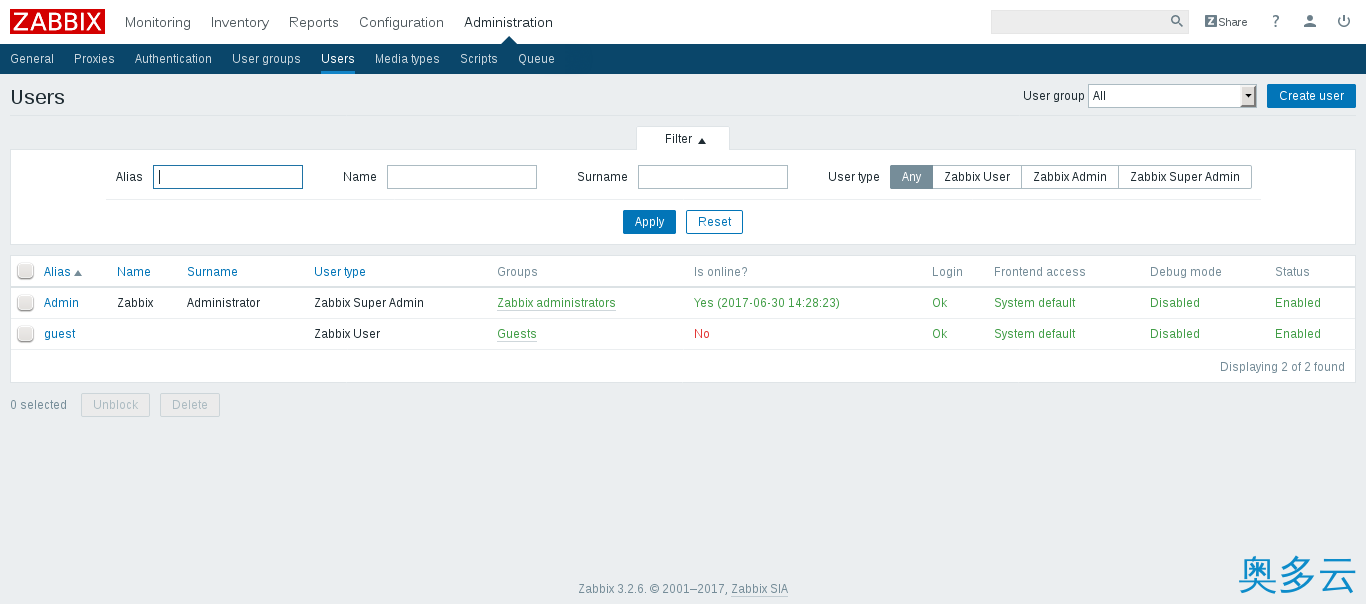Screen dimensions: 1366x604
Task: Open the Zabbix SIA footer link
Action: [760, 589]
